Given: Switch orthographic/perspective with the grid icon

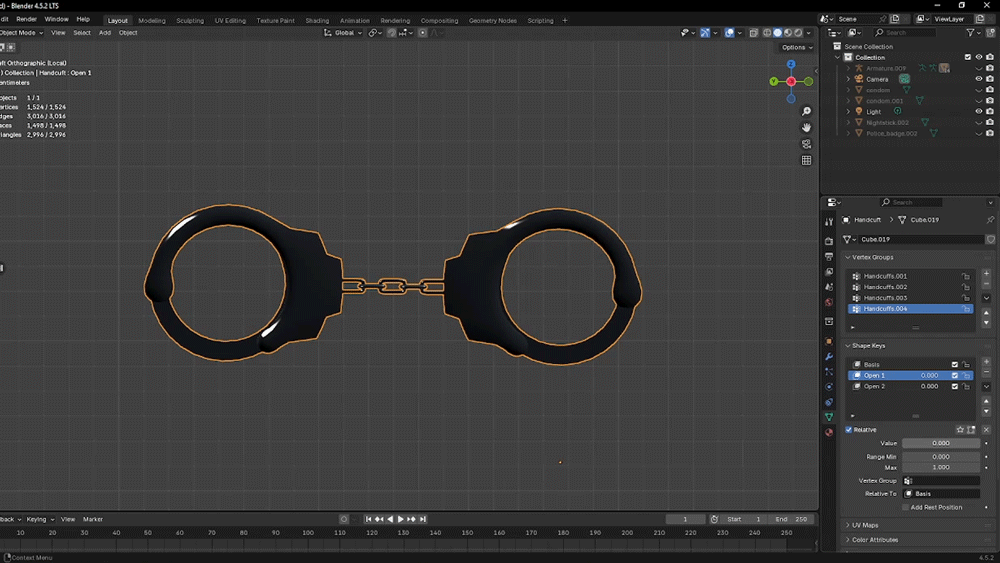Looking at the screenshot, I should pos(807,160).
